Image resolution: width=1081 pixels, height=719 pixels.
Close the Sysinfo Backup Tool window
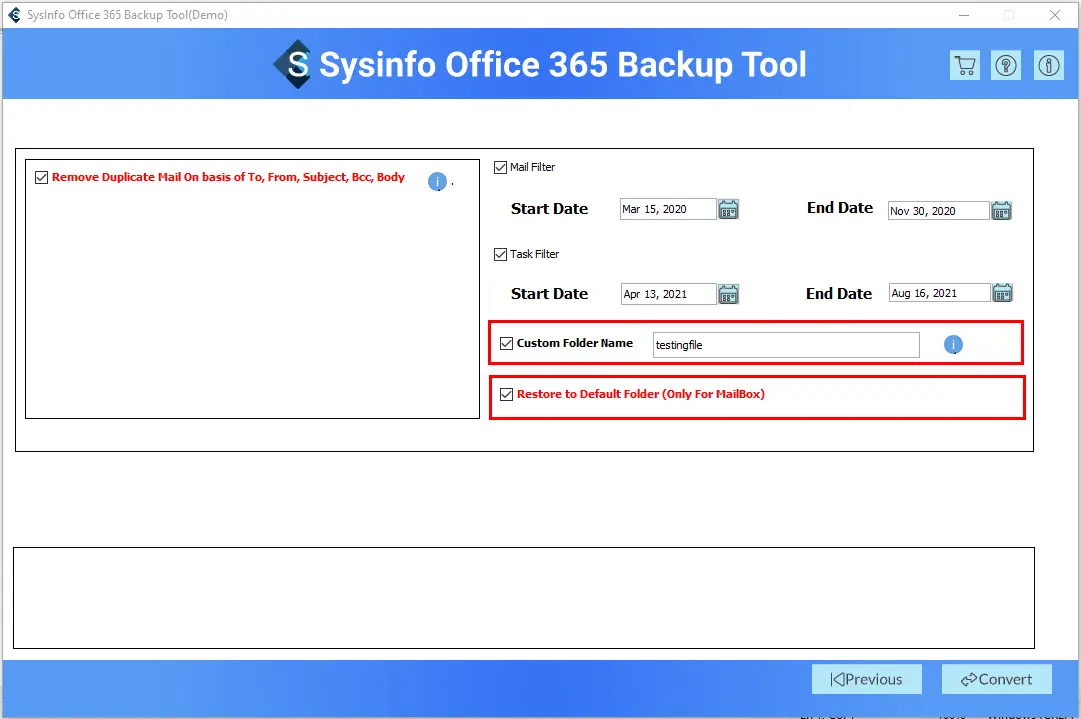(1055, 15)
